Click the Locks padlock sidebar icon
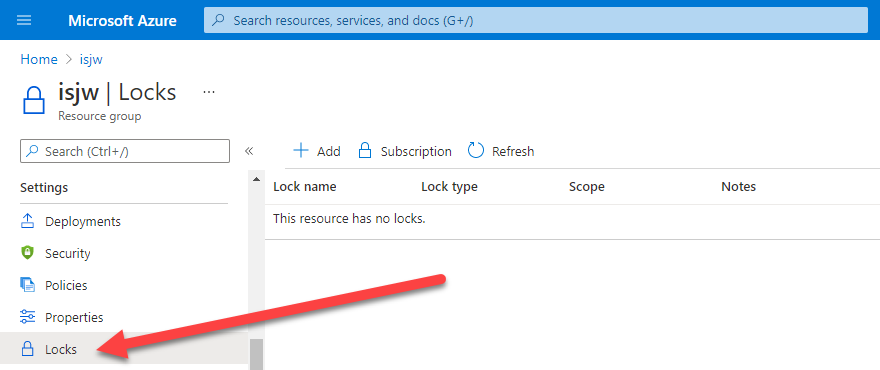This screenshot has width=880, height=370. tap(28, 349)
